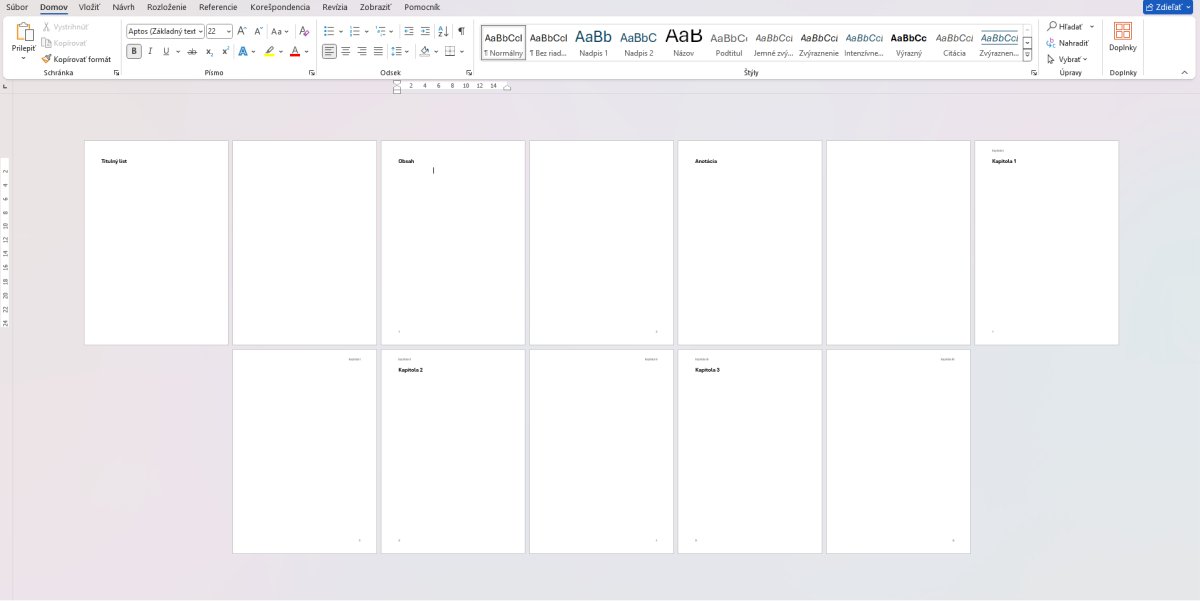Viewport: 1200px width, 601px height.
Task: Apply superscript formatting
Action: pos(225,51)
